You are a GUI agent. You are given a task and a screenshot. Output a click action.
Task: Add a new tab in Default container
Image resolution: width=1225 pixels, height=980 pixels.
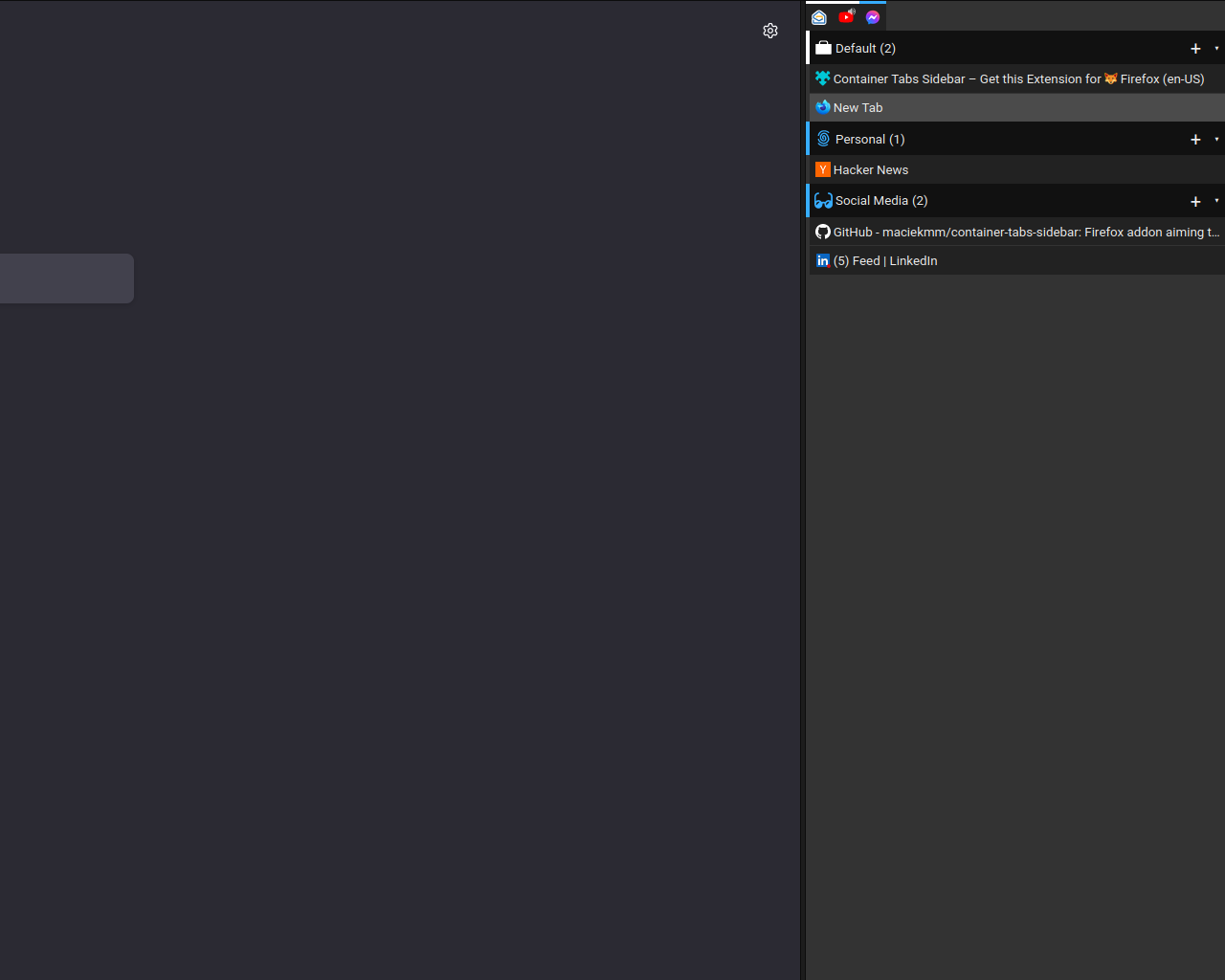point(1195,49)
